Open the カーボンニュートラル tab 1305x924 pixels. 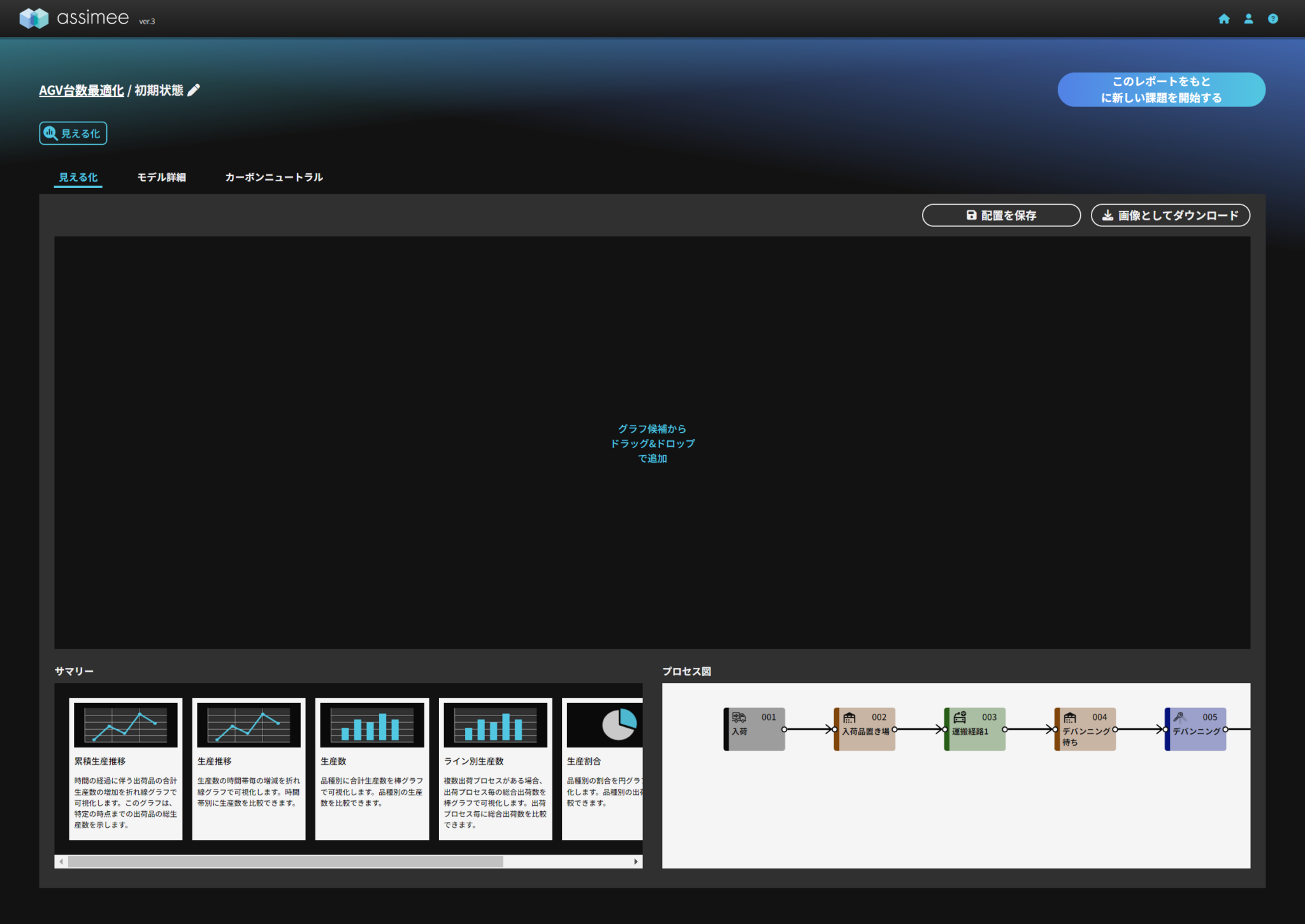[x=273, y=177]
